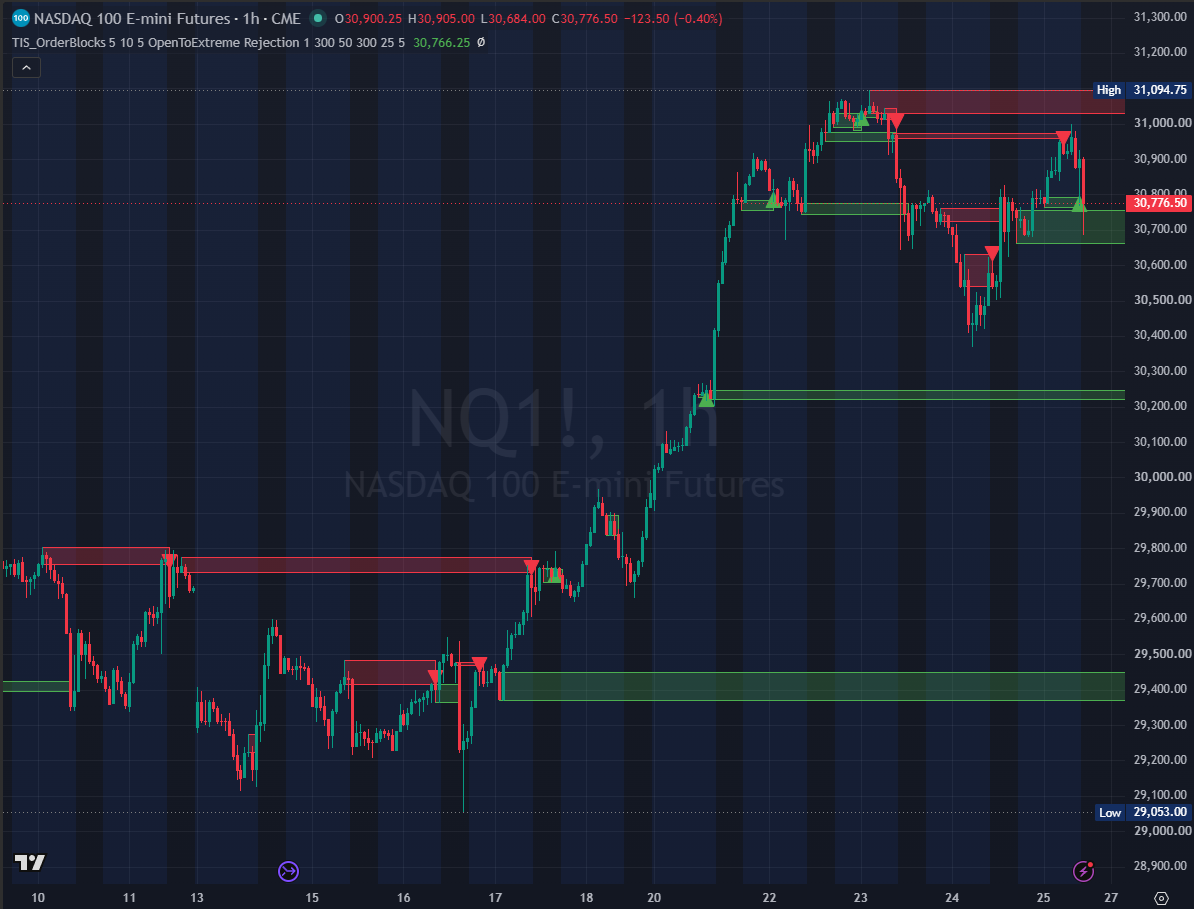Click the change value −123.50 (−0.40%)
Viewport: 1194px width, 909px height.
click(x=673, y=18)
